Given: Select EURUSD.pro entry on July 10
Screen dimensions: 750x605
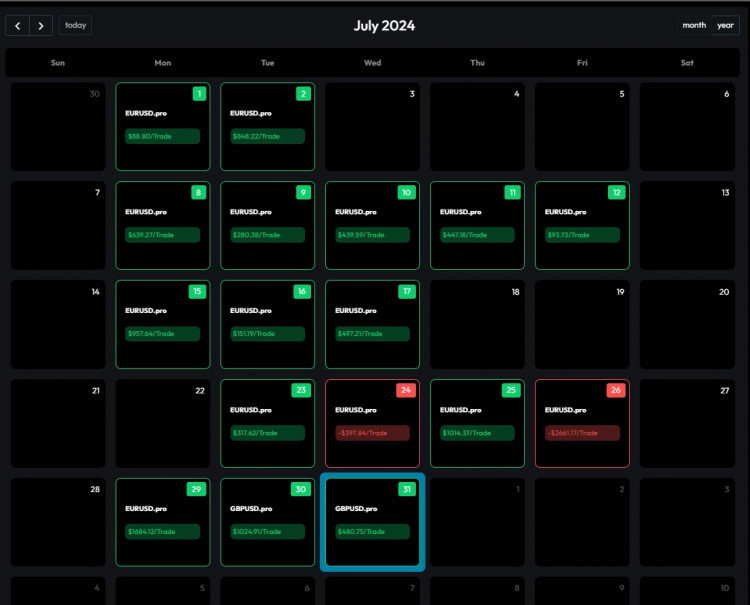Looking at the screenshot, I should (356, 212).
